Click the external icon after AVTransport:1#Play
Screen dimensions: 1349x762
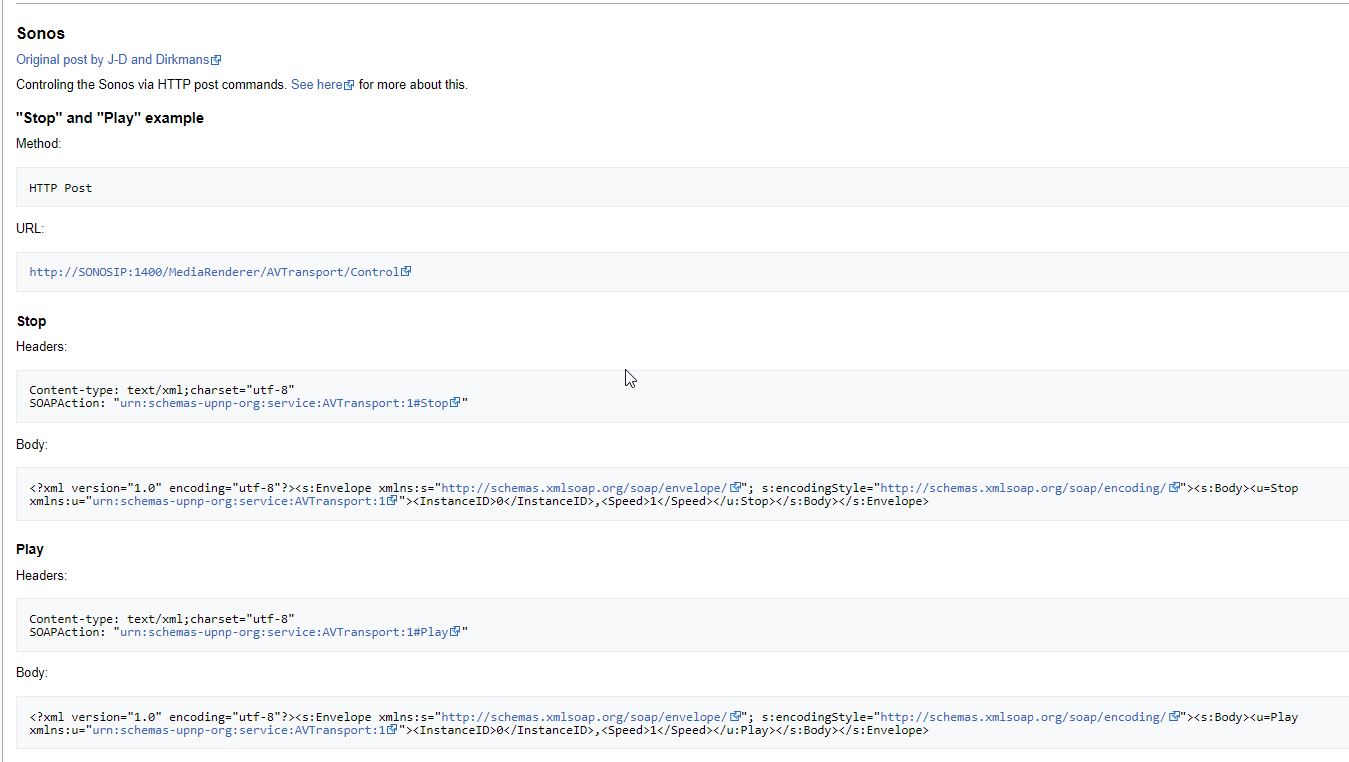[x=455, y=631]
